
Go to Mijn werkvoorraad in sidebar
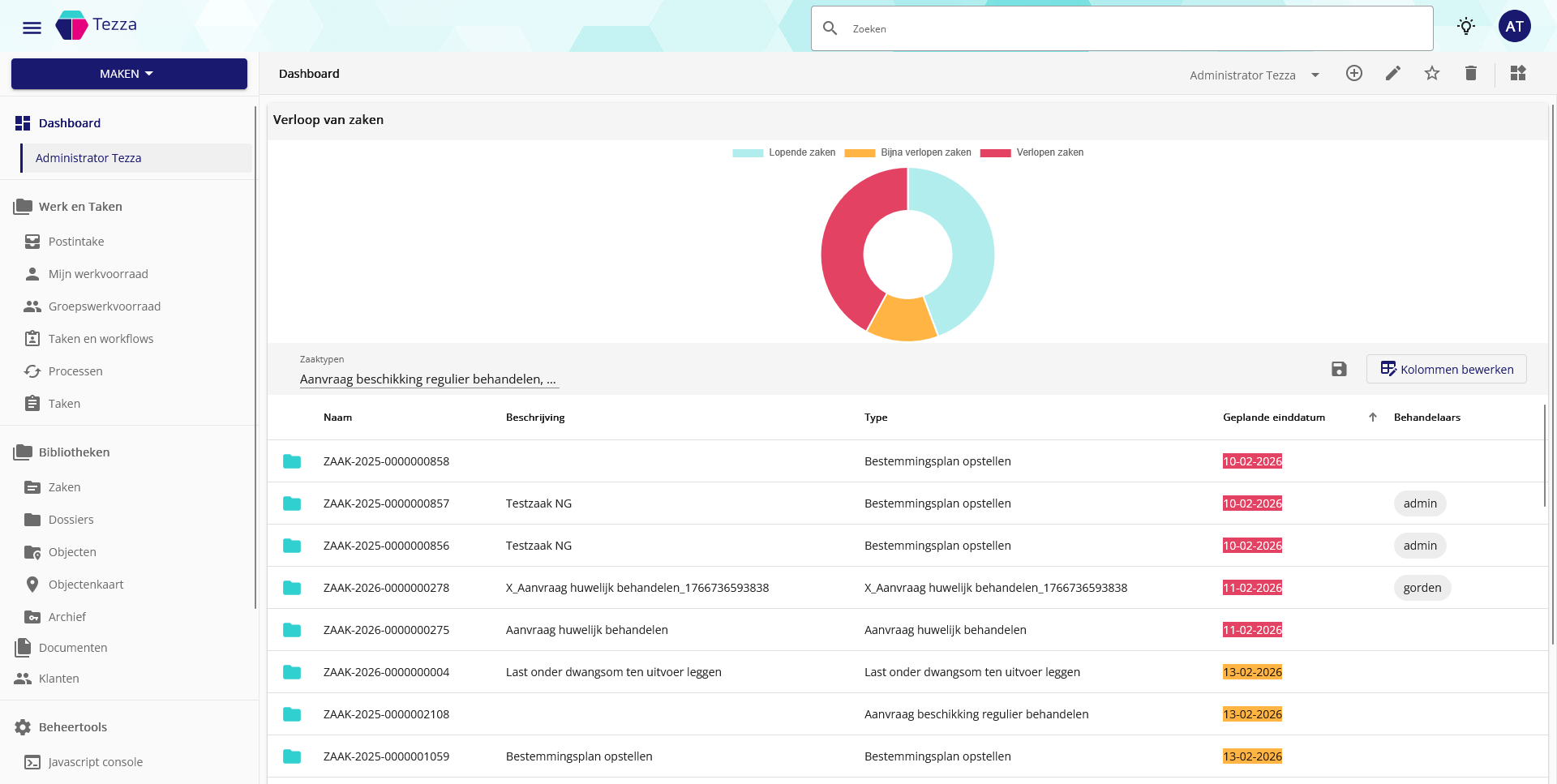pyautogui.click(x=98, y=274)
